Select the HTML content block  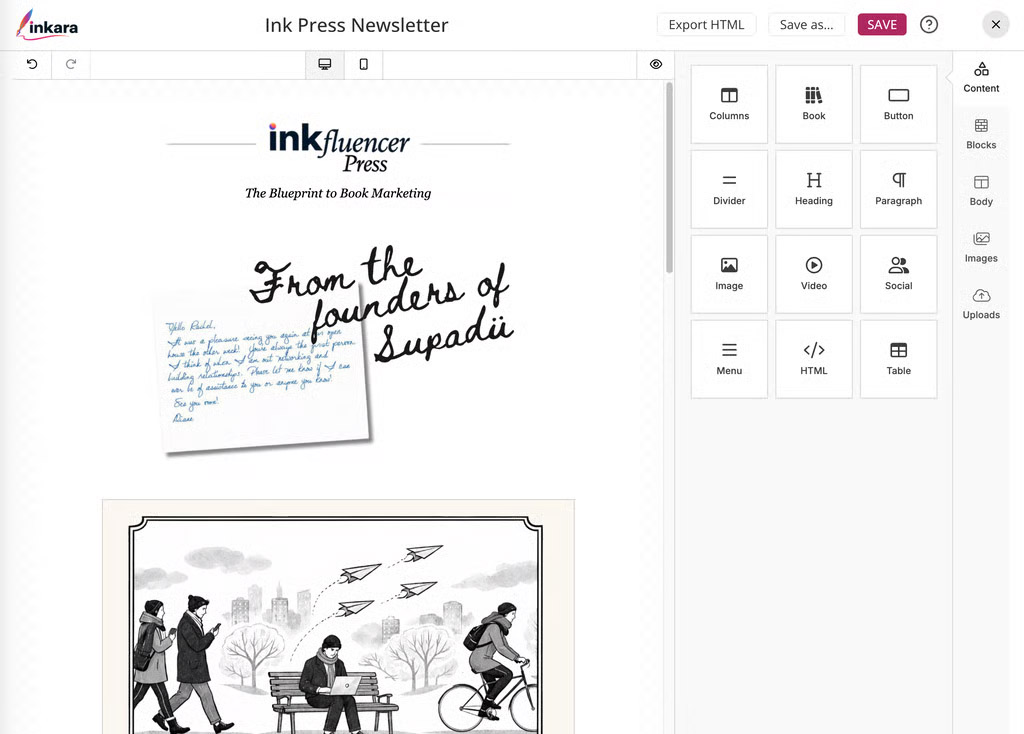pos(814,359)
